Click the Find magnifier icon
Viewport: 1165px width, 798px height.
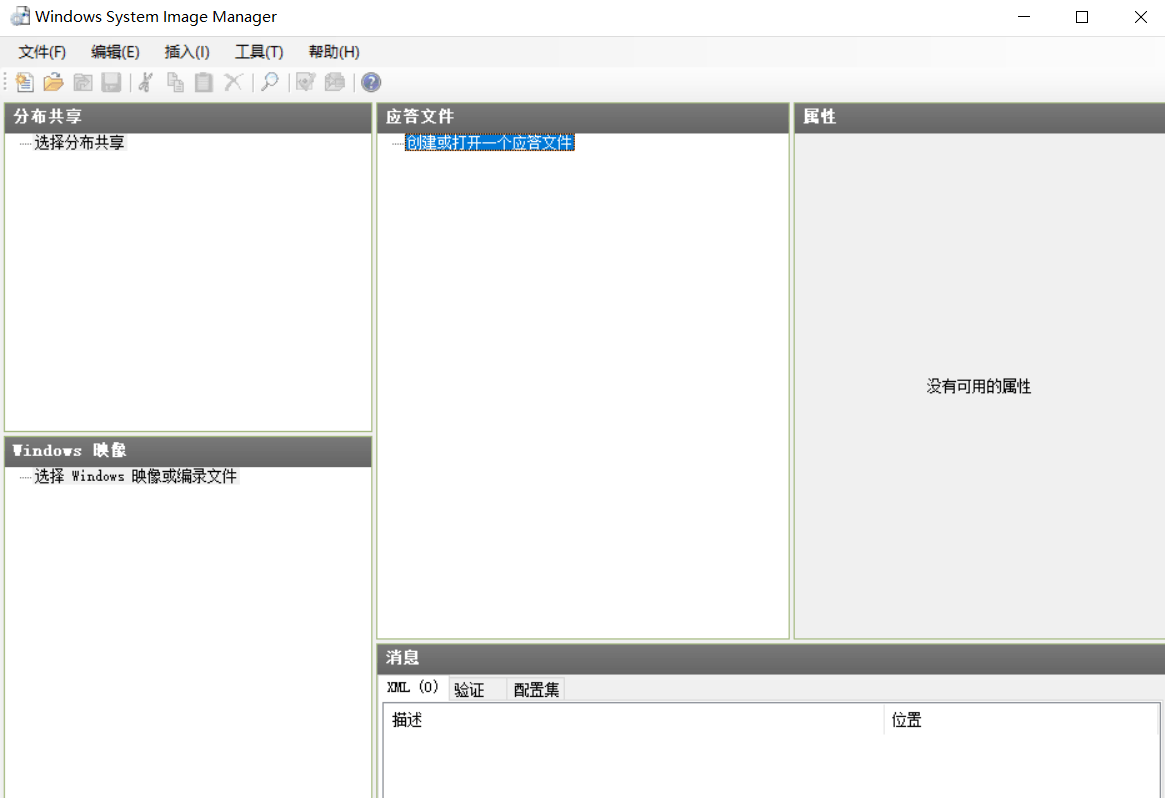[270, 82]
